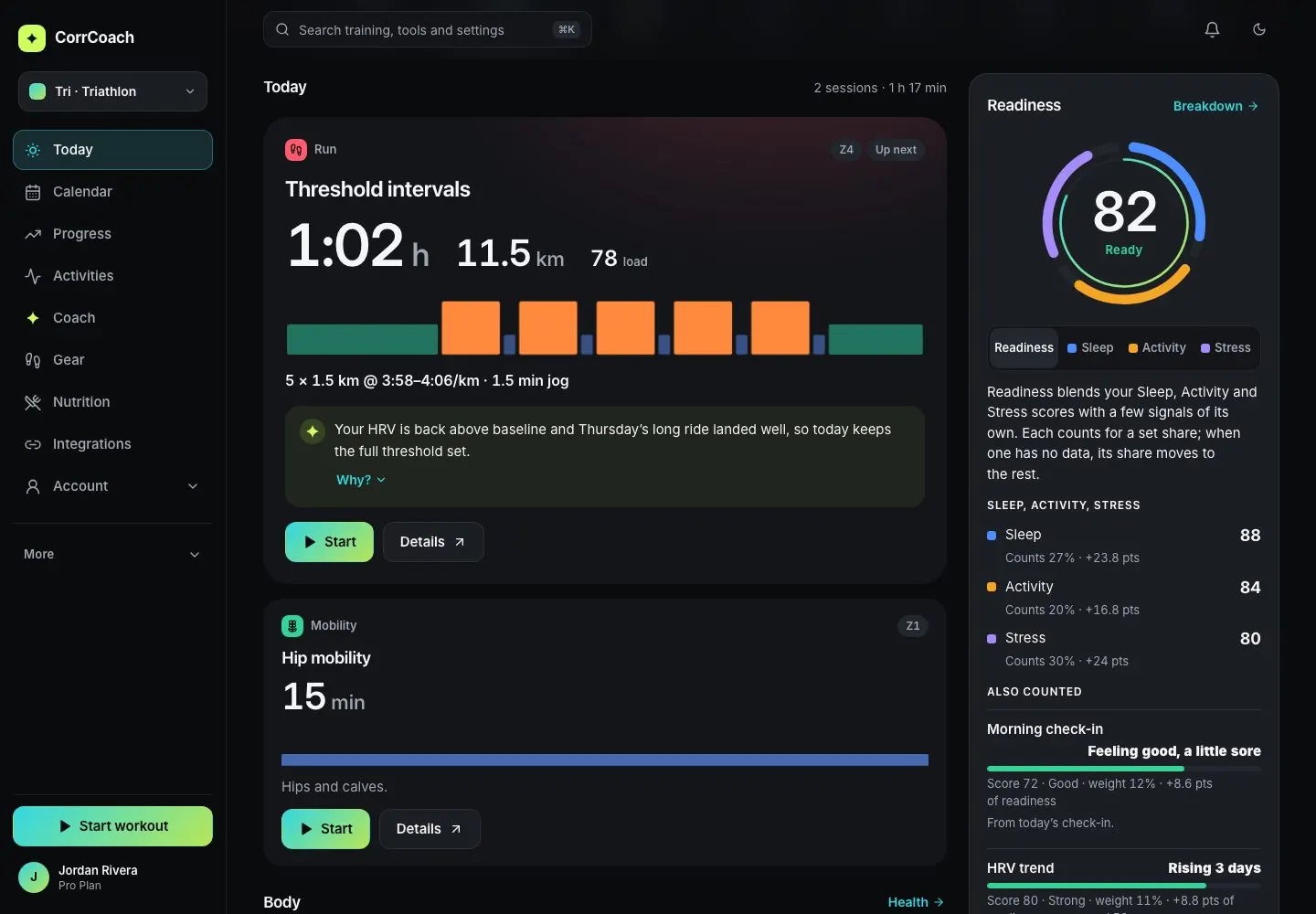Click the green warm-up segment
Screen dimensions: 1316x914
[x=362, y=339]
